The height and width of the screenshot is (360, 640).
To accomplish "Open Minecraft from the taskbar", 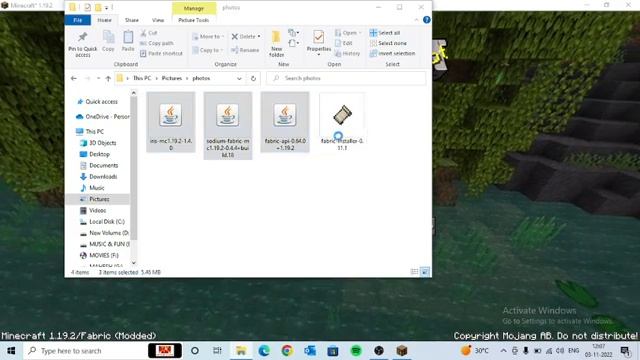I will (x=402, y=351).
